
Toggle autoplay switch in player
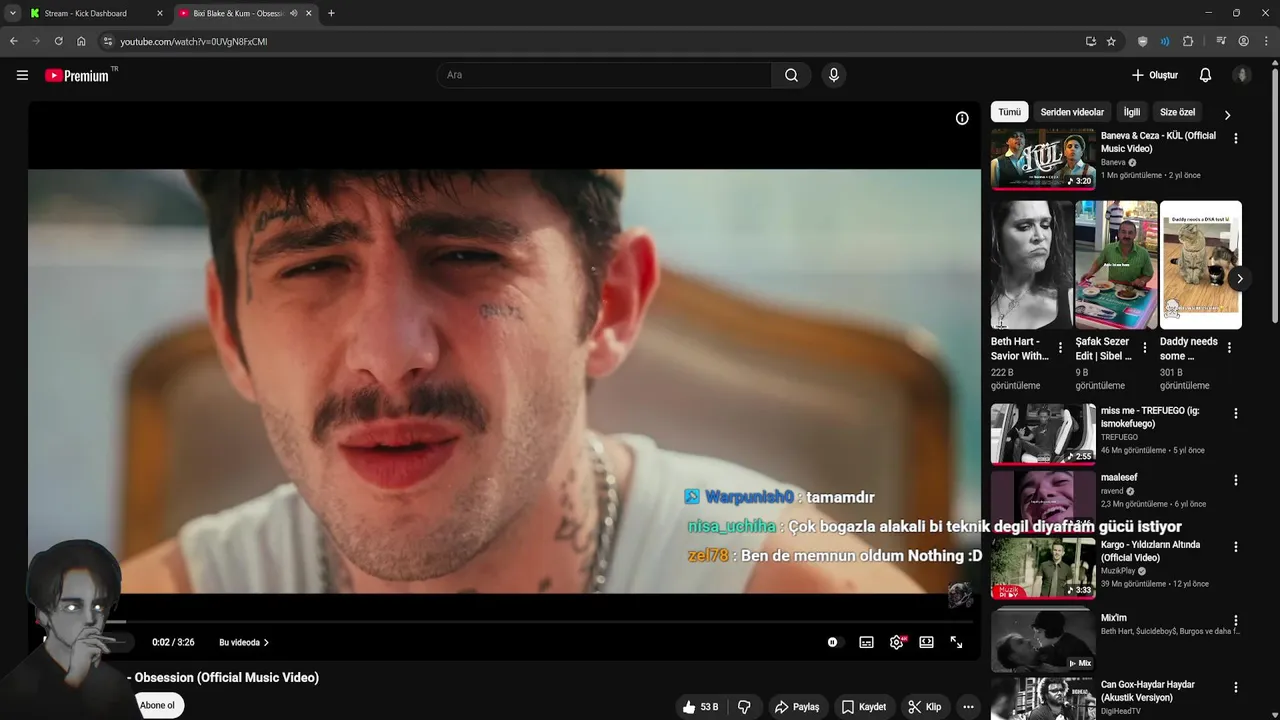pos(833,642)
